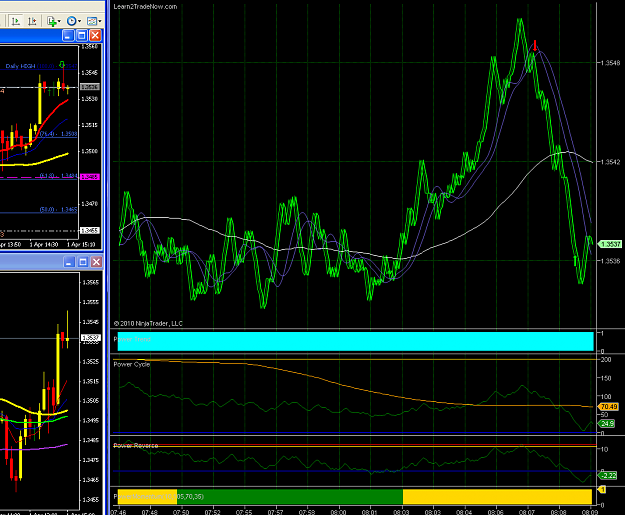
Task: Toggle the chart shift button with red marker
Action: pyautogui.click(x=33, y=21)
